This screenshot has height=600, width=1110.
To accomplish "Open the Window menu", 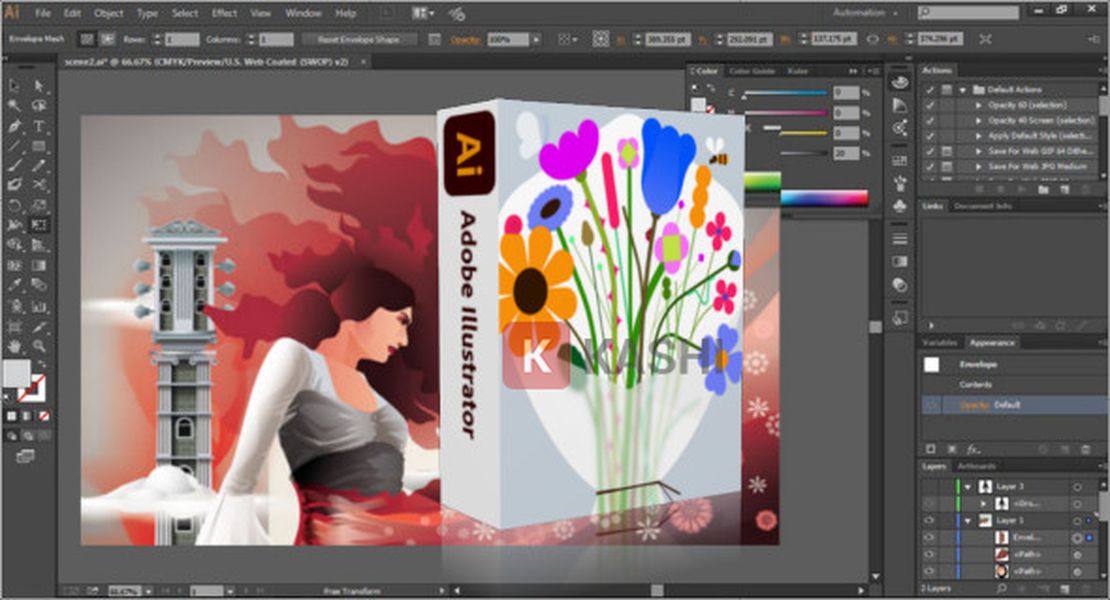I will coord(302,13).
